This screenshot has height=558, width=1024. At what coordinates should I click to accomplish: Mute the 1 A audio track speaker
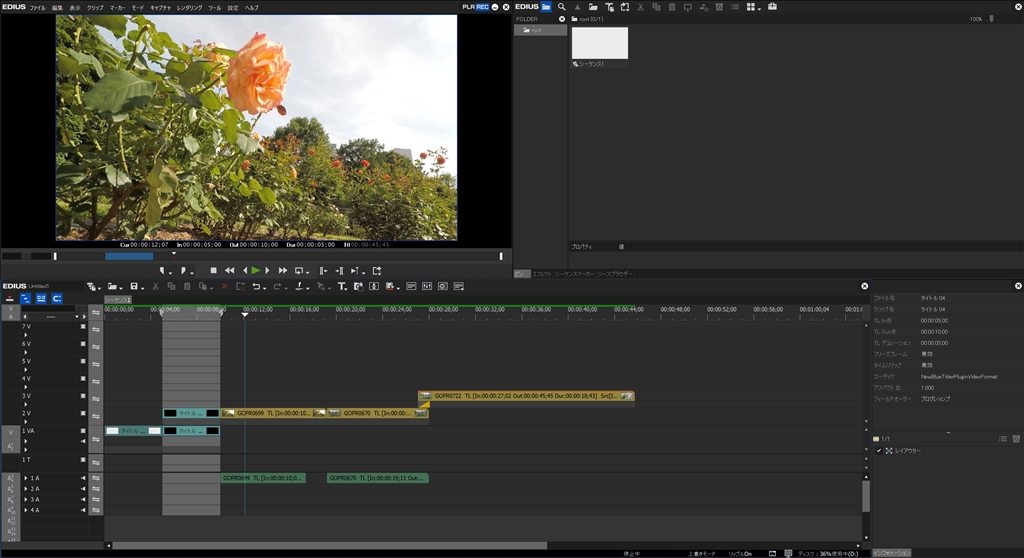point(83,479)
